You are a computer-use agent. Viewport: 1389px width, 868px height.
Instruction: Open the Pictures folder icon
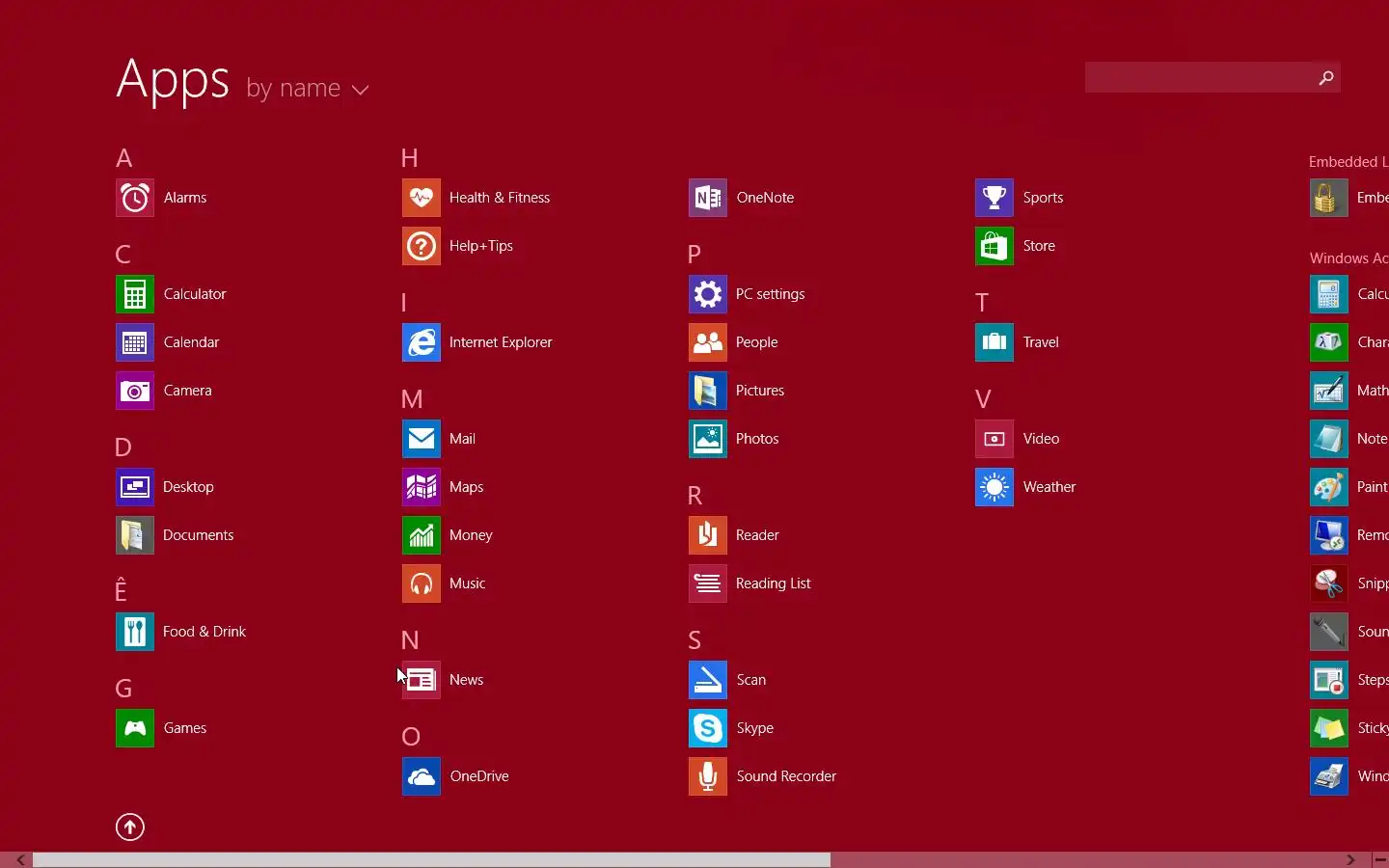[708, 391]
